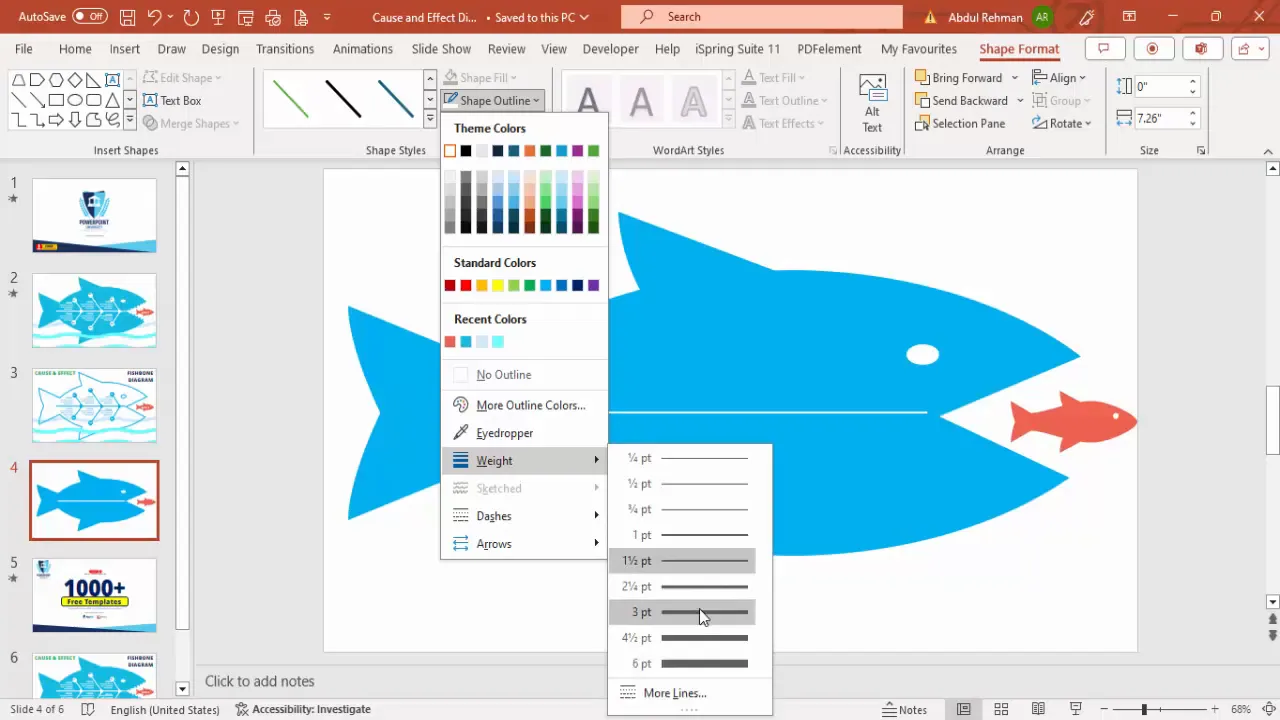Select ¼ pt line weight
This screenshot has height=720, width=1280.
682,458
